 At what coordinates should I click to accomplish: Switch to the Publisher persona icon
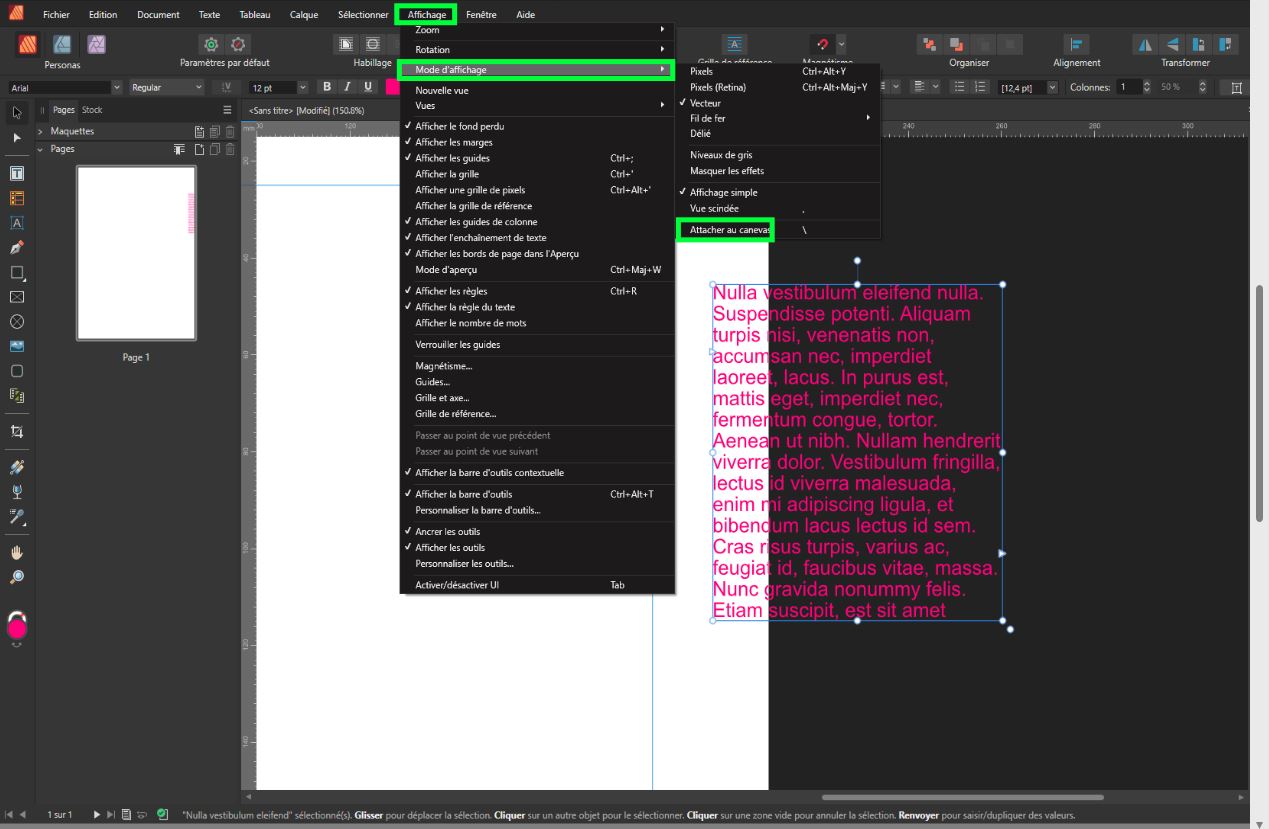click(29, 44)
